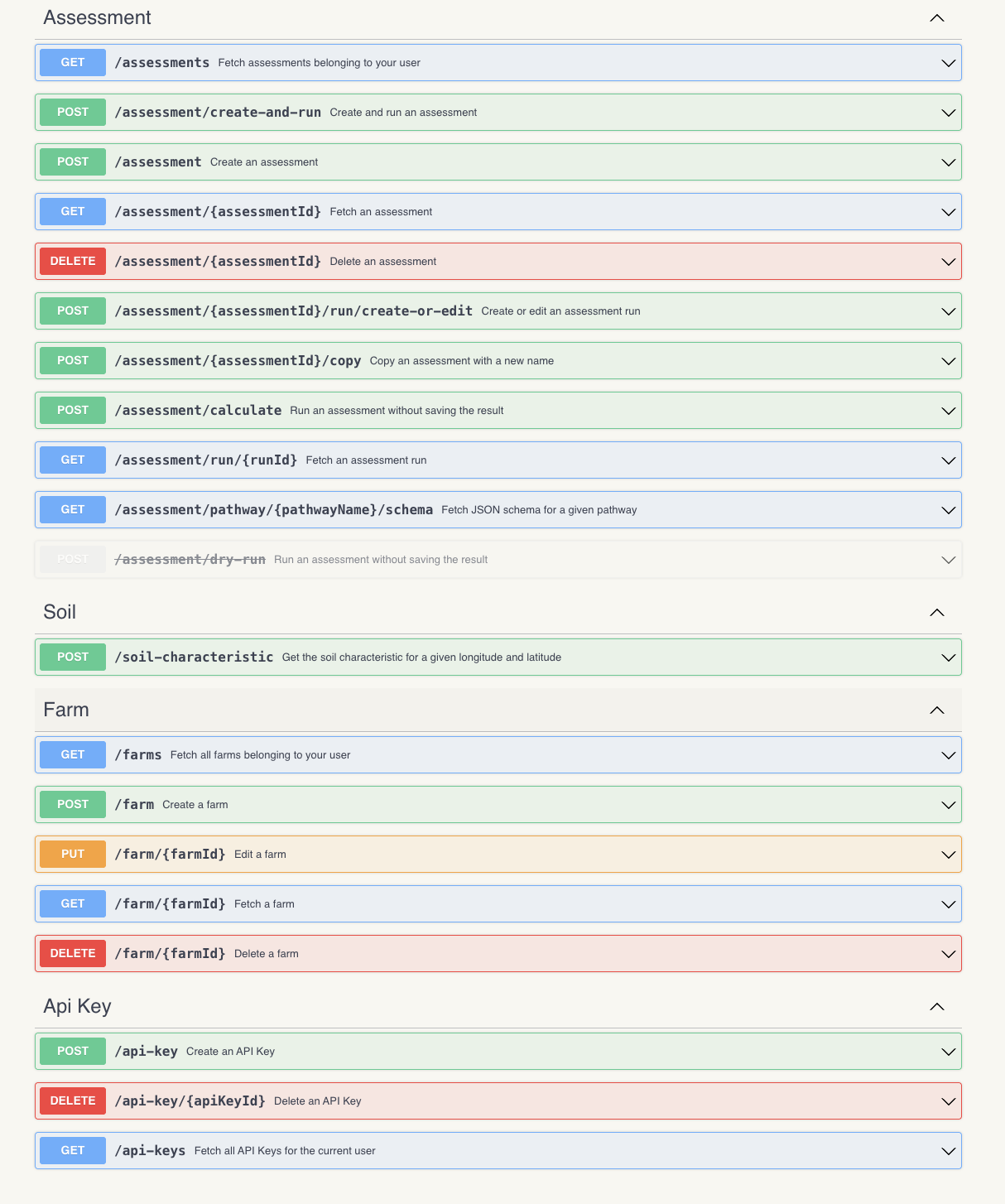Image resolution: width=1005 pixels, height=1204 pixels.
Task: Open the /api-key Create an API Key row
Action: (498, 1052)
